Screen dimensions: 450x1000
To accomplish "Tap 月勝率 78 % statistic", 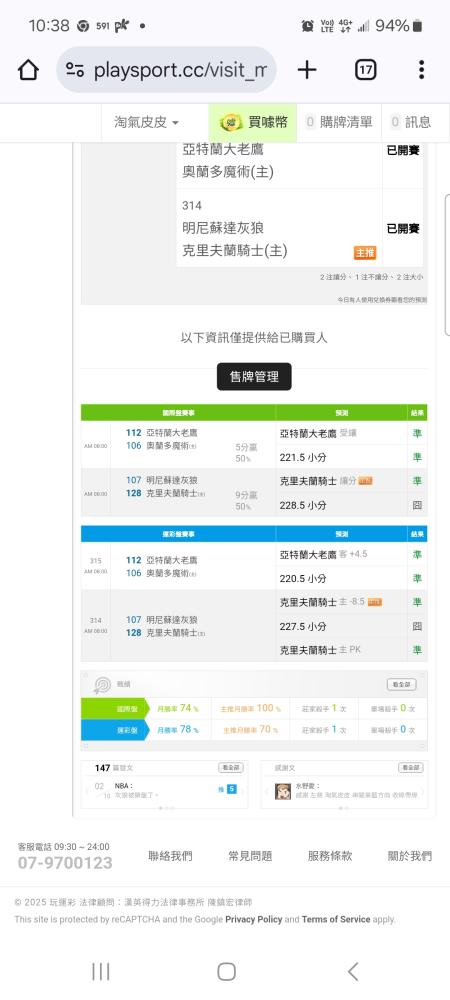I will coord(178,730).
